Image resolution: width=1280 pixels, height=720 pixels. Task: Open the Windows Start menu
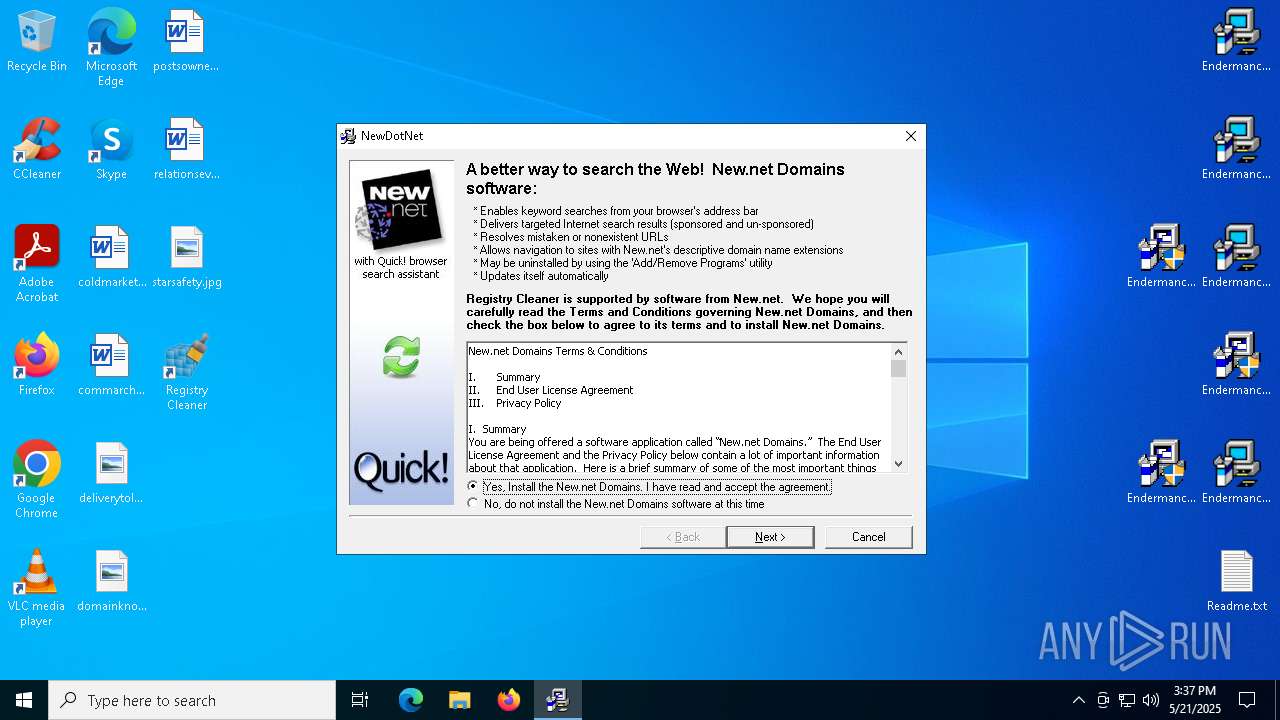(24, 700)
